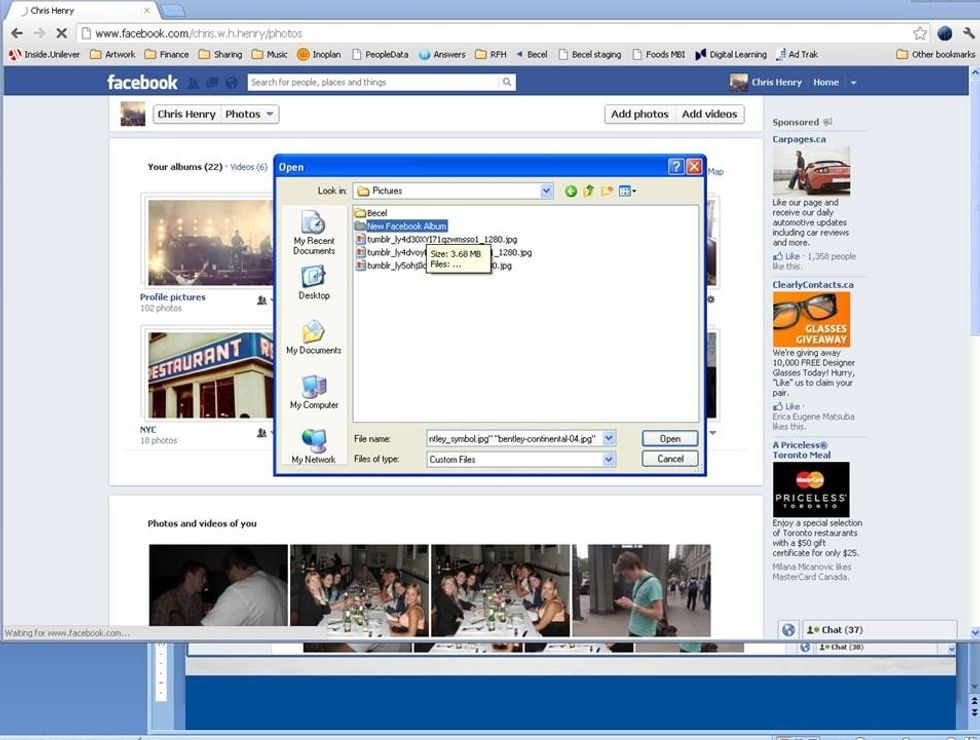Viewport: 980px width, 740px height.
Task: Open new browser tab
Action: pos(172,11)
